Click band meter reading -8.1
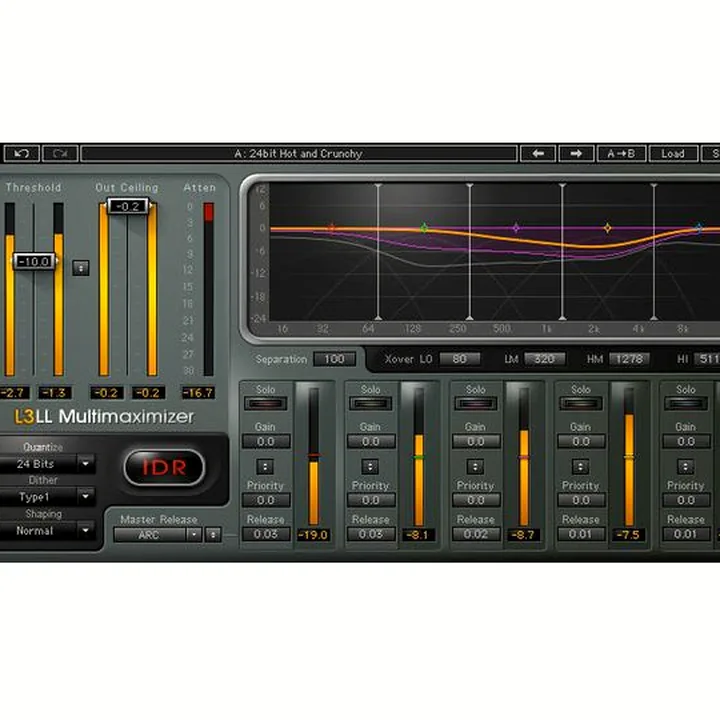Image resolution: width=720 pixels, height=720 pixels. (418, 535)
